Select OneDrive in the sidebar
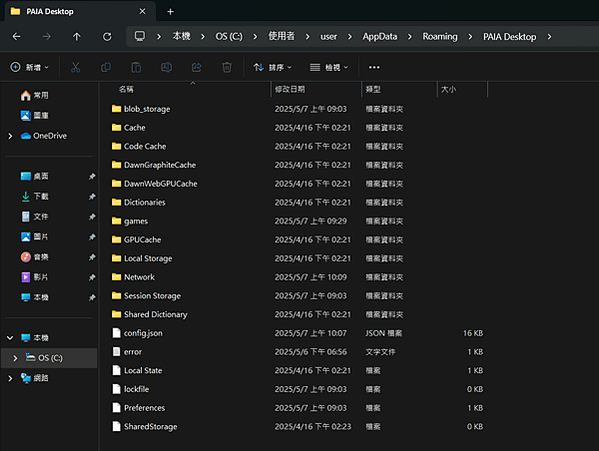 pyautogui.click(x=44, y=136)
